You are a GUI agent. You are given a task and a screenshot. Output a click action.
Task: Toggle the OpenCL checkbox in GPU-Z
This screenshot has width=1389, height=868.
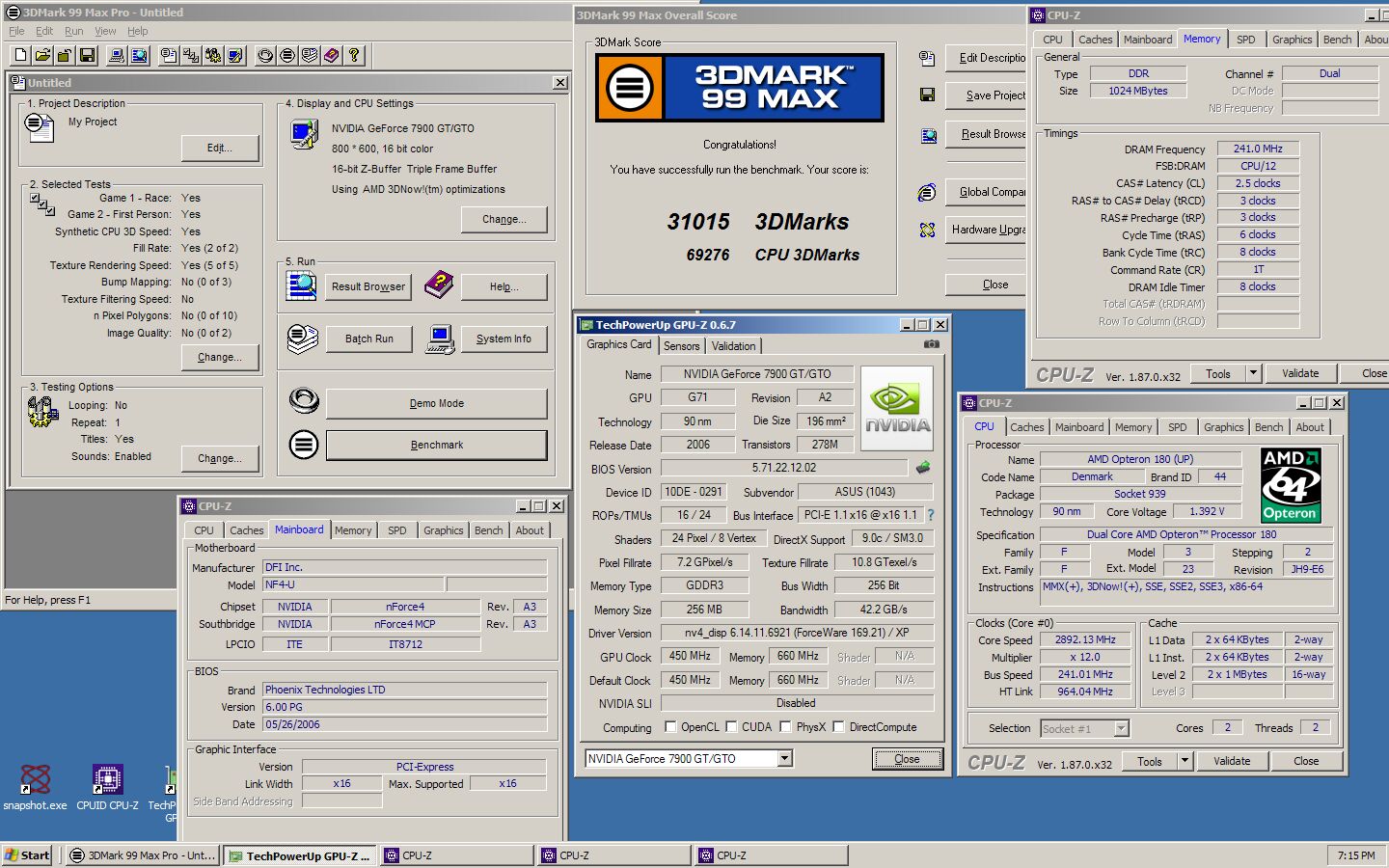click(670, 727)
